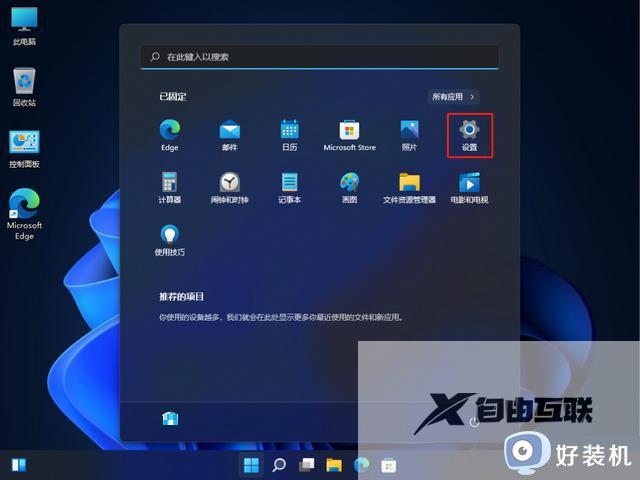Open the 日历 calendar app
The image size is (640, 480).
[x=289, y=136]
